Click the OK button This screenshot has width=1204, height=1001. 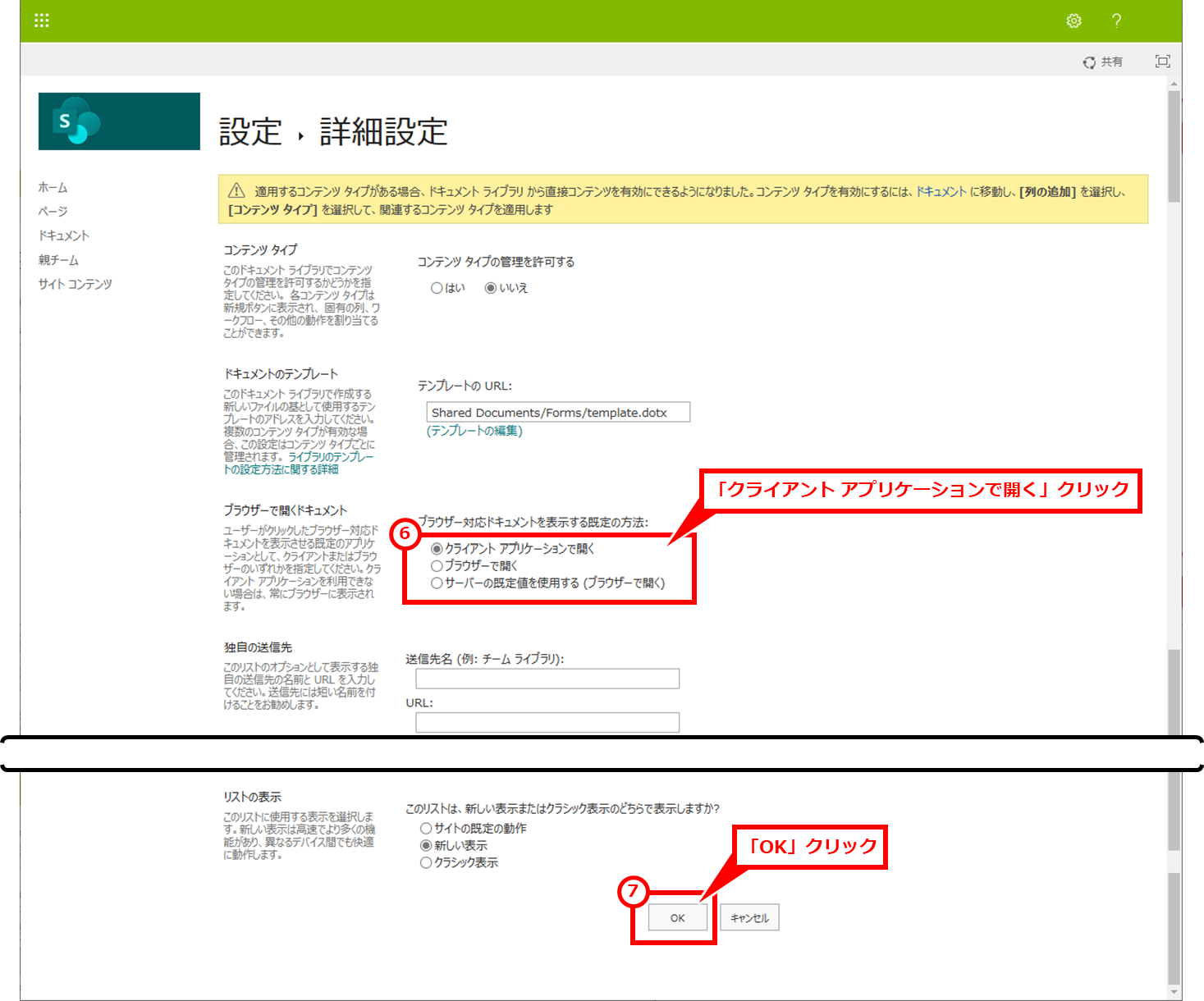[x=677, y=917]
